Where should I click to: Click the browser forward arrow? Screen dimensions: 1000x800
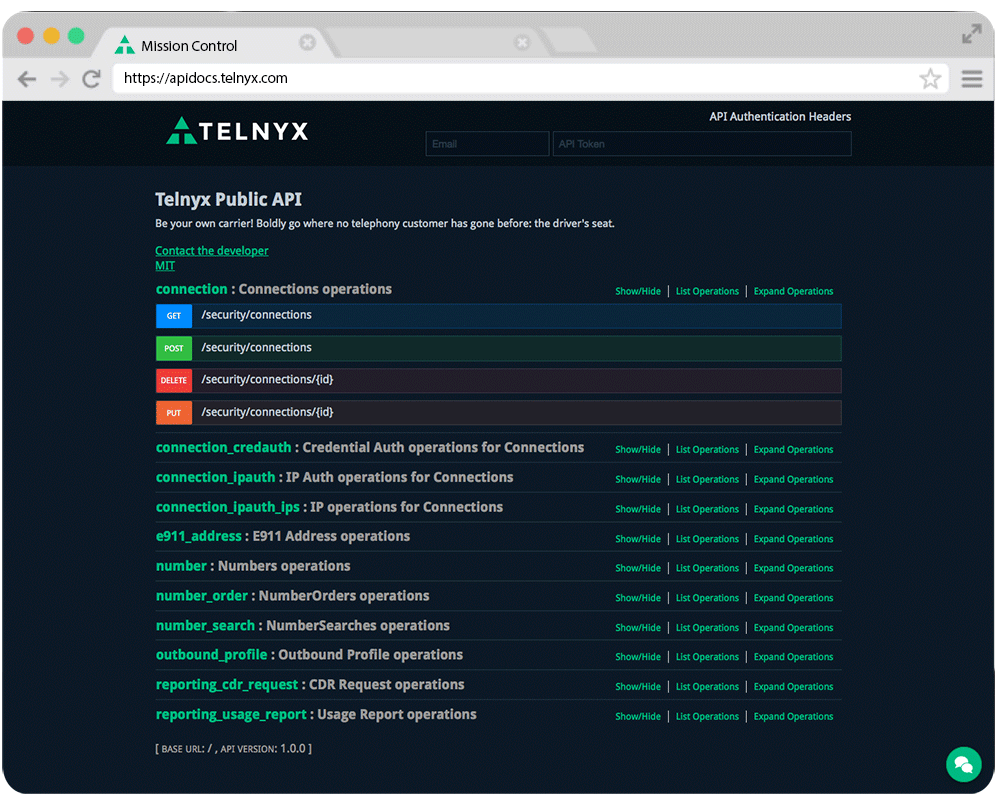click(60, 79)
